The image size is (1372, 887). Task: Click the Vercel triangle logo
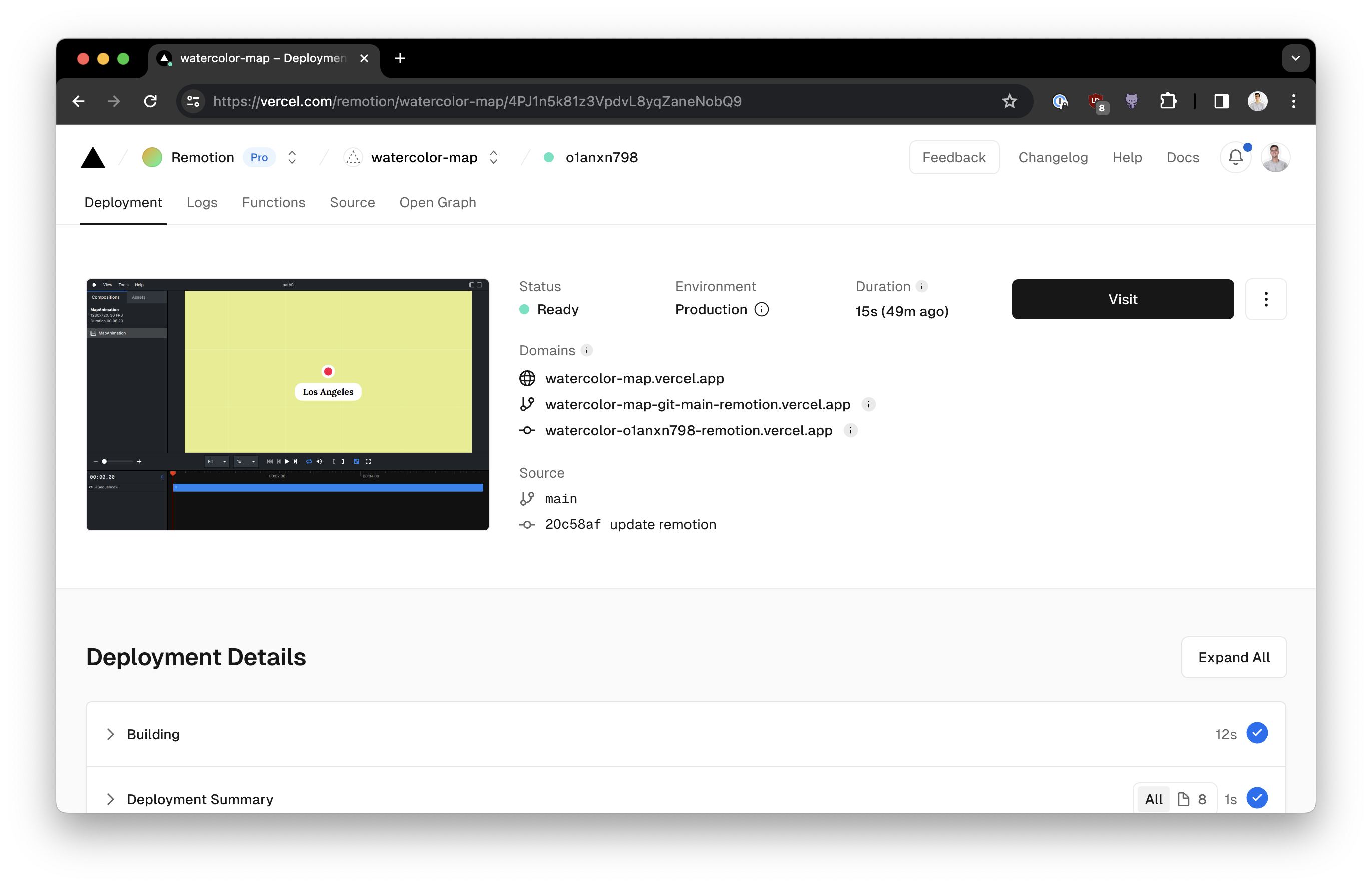pos(93,157)
